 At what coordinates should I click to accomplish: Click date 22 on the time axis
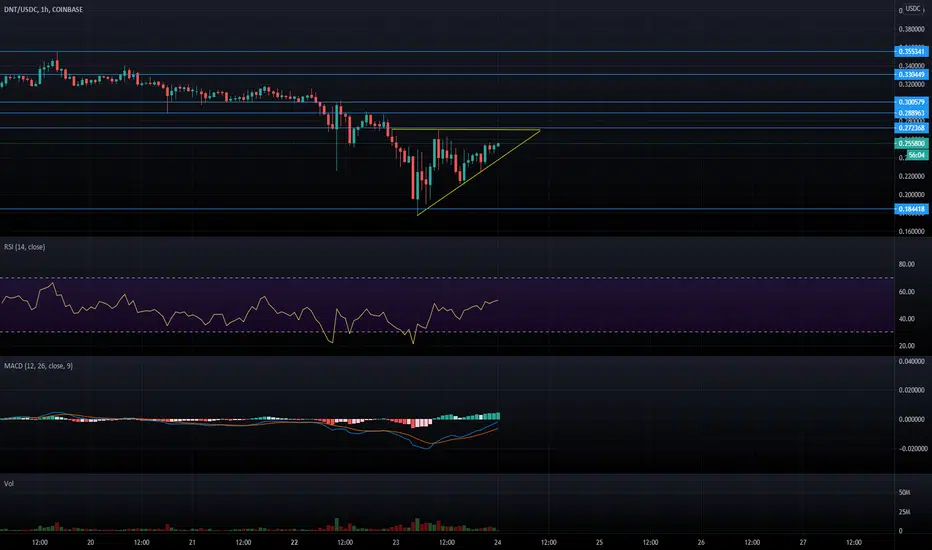click(294, 542)
